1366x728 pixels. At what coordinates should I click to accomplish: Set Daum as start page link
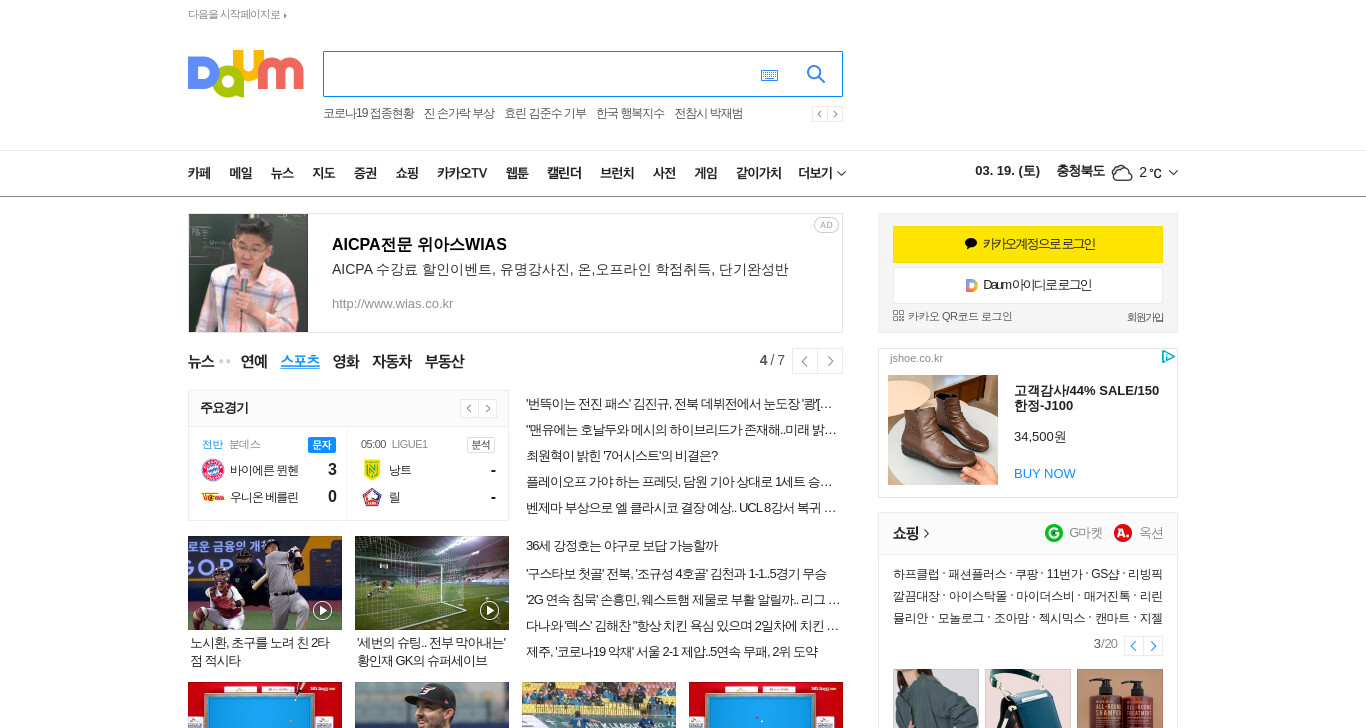(x=237, y=15)
